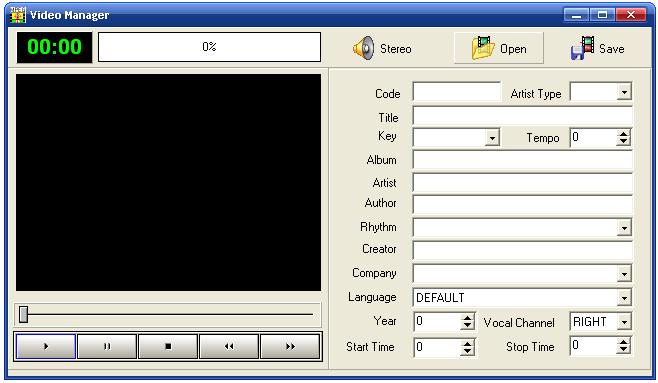Expand the Artist Type dropdown

[624, 92]
